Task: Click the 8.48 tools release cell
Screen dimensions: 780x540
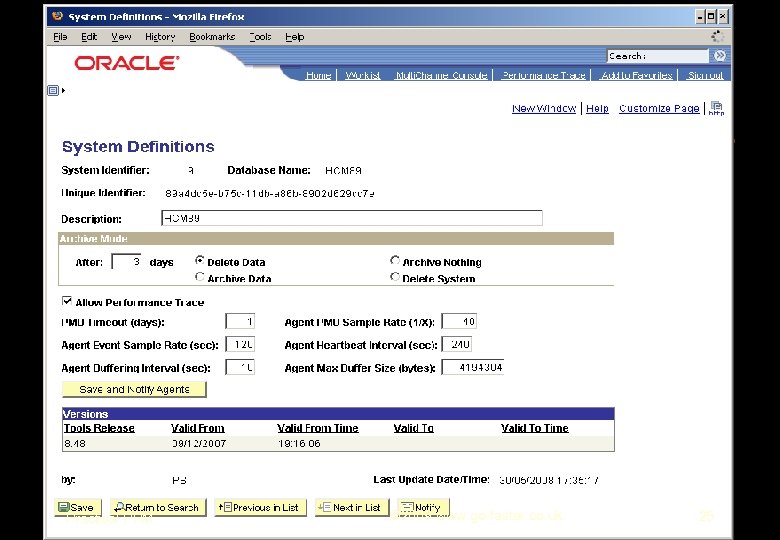Action: pyautogui.click(x=75, y=444)
